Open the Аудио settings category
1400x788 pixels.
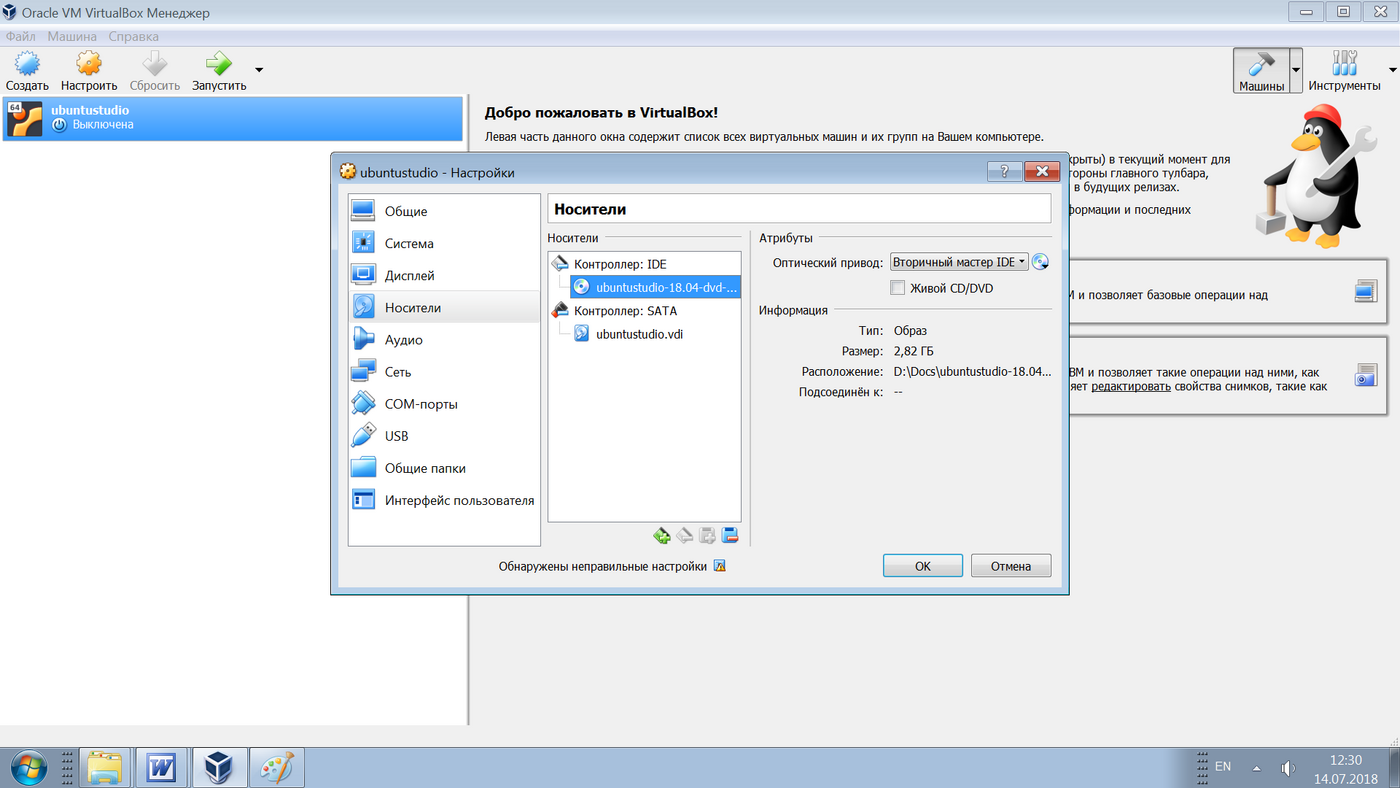444,339
